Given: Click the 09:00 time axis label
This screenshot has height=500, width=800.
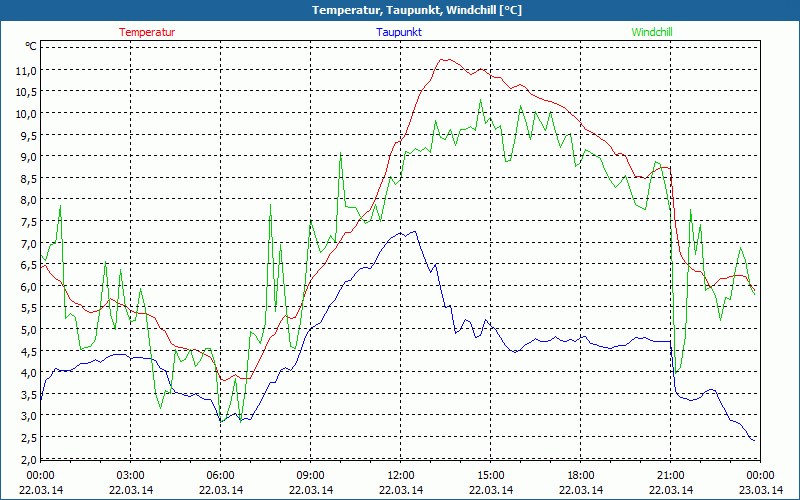Looking at the screenshot, I should 311,475.
